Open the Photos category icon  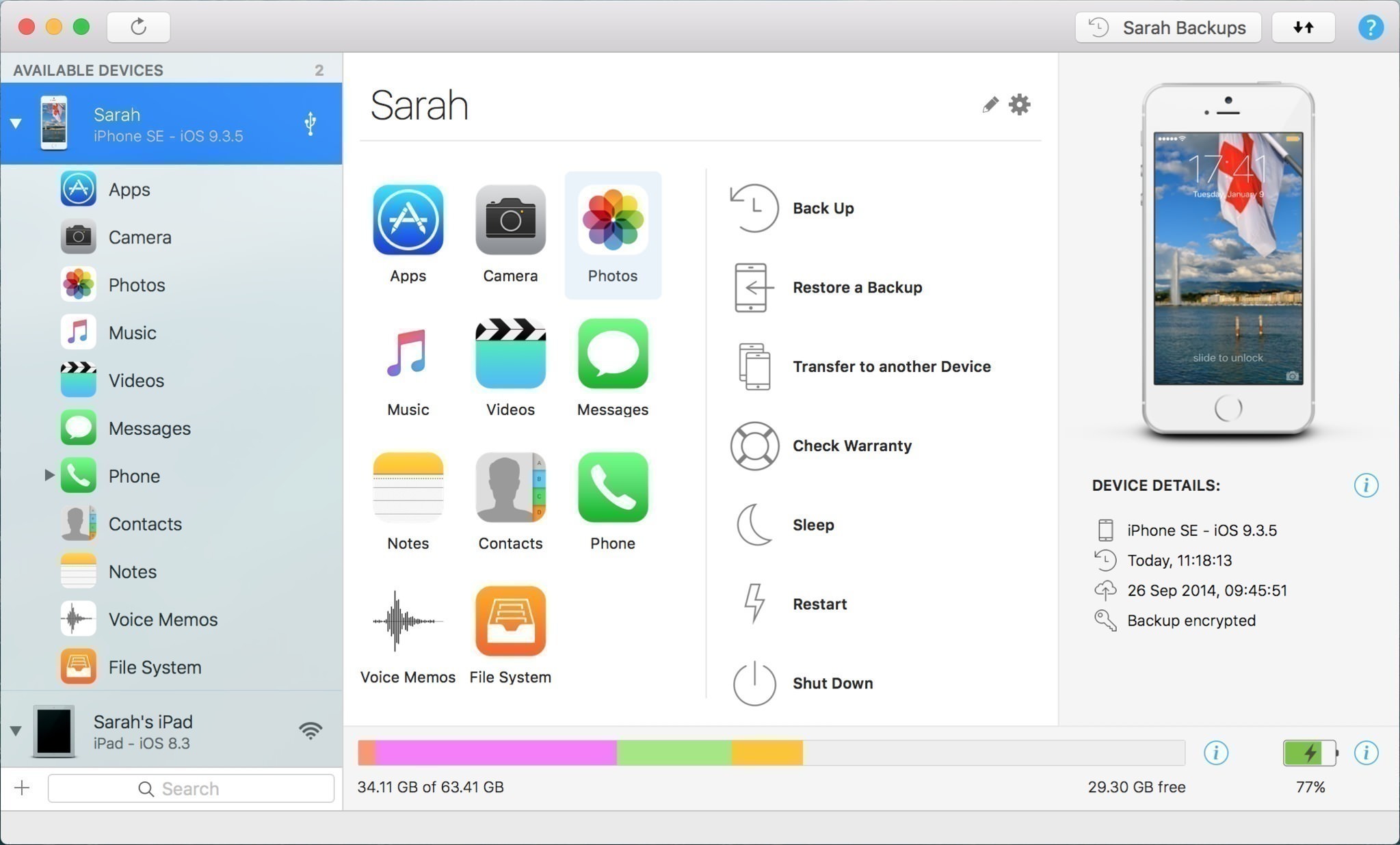(612, 220)
